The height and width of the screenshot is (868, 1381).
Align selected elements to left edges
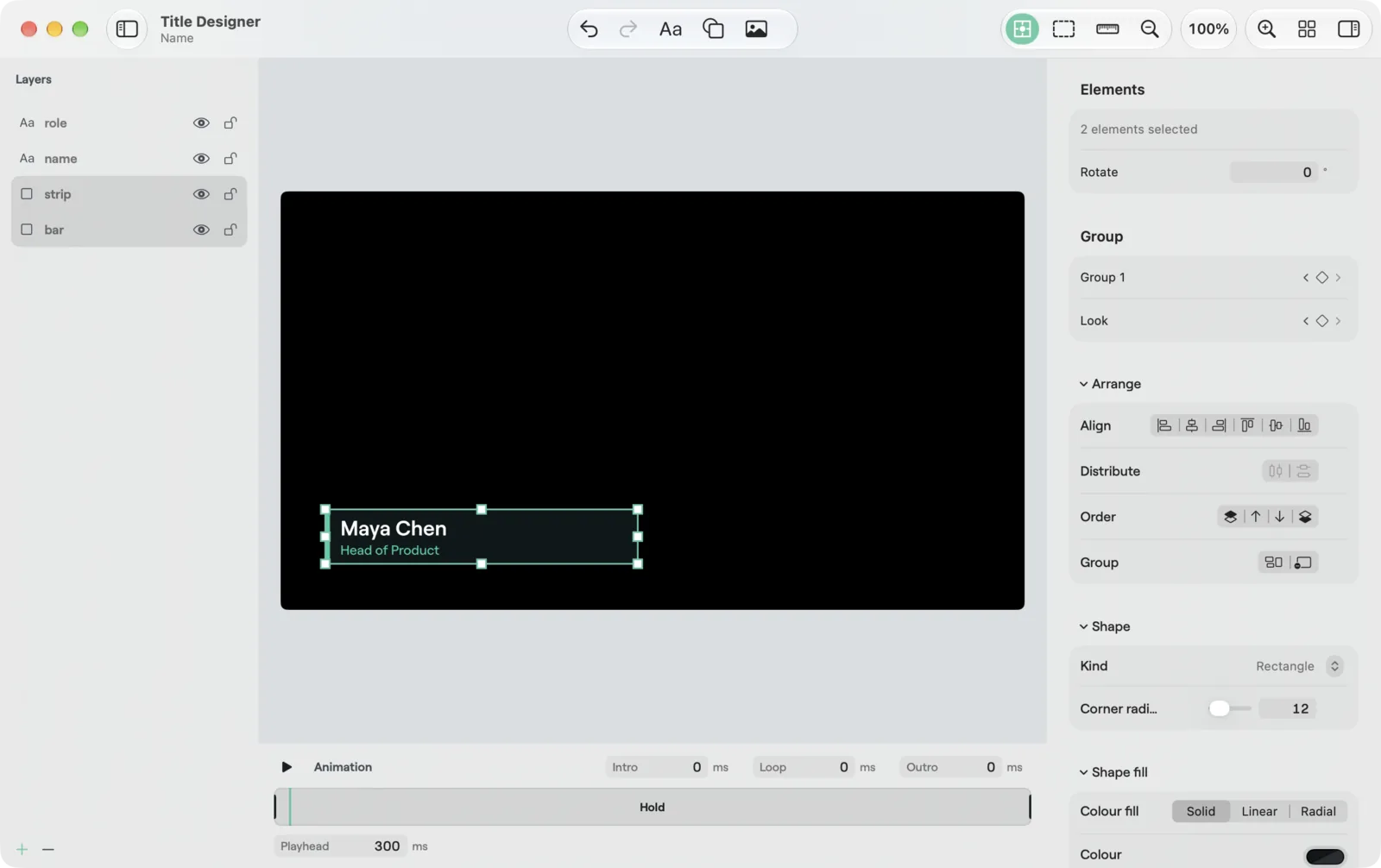(1164, 425)
